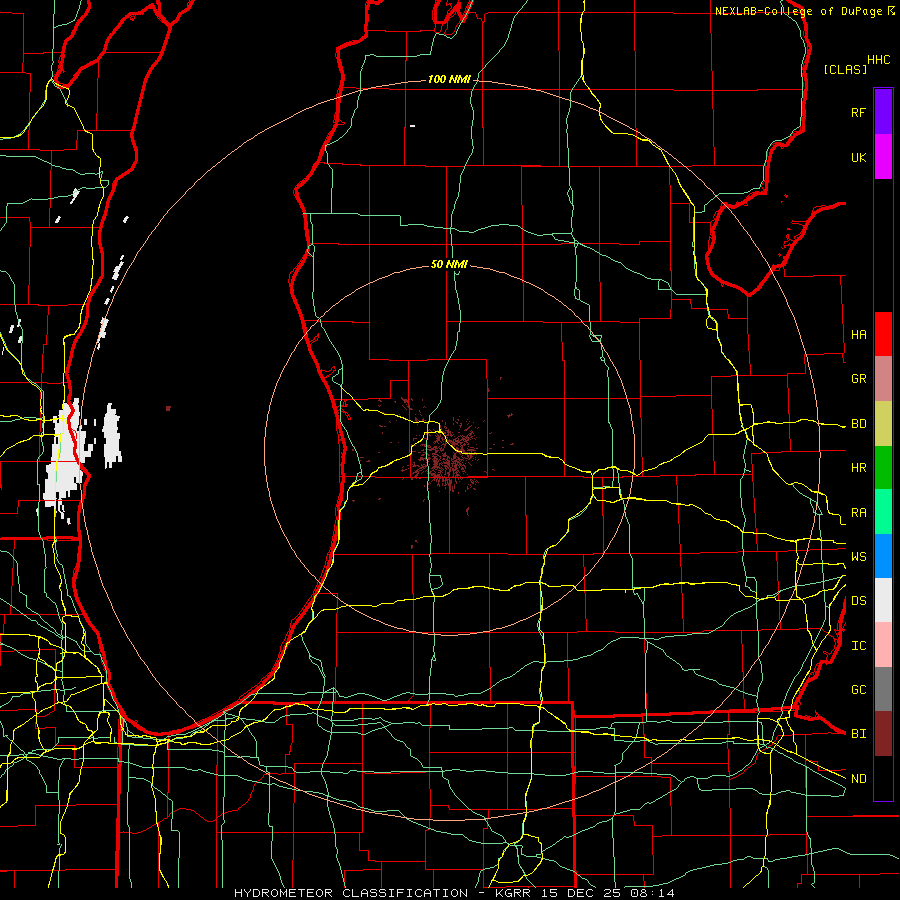This screenshot has width=900, height=900.
Task: Pick the RA light green legend block
Action: pos(883,512)
